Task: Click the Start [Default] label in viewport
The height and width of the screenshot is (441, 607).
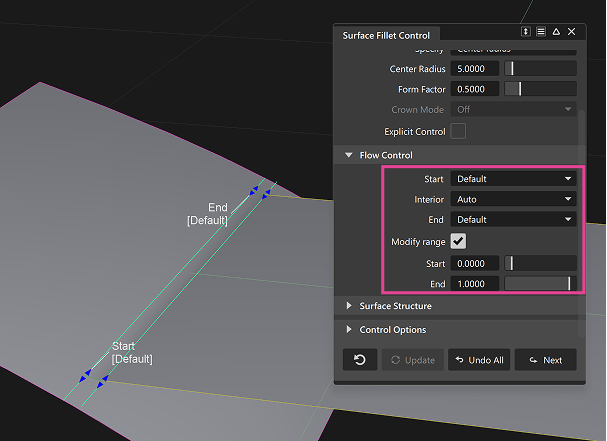Action: [x=132, y=352]
